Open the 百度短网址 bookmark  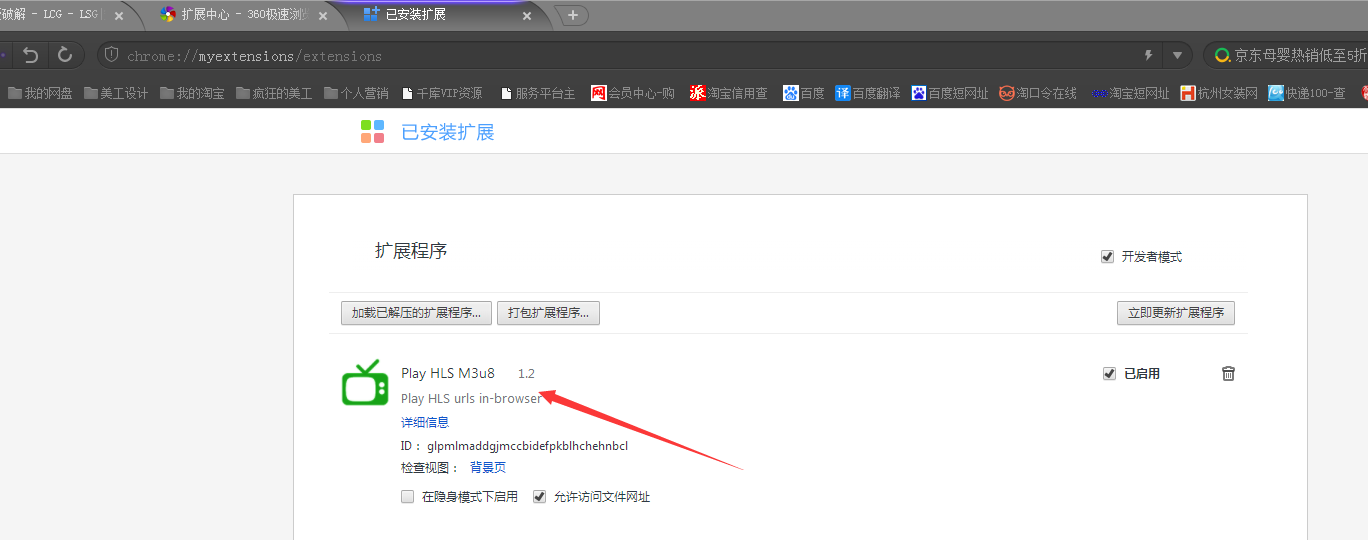[950, 93]
